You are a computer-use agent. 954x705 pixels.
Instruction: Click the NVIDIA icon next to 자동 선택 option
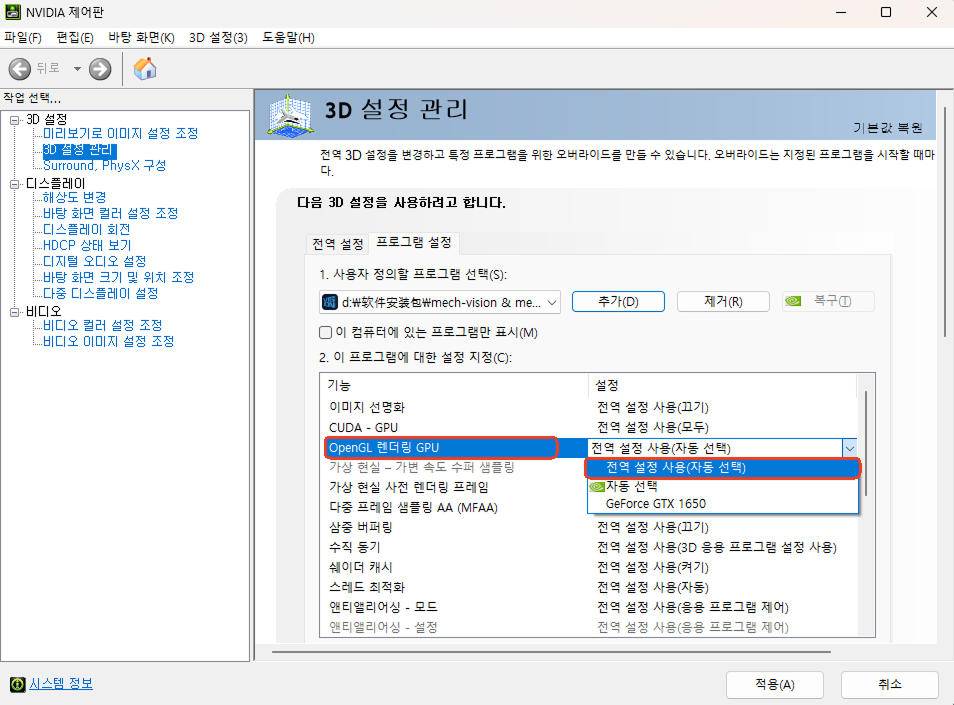pos(597,486)
